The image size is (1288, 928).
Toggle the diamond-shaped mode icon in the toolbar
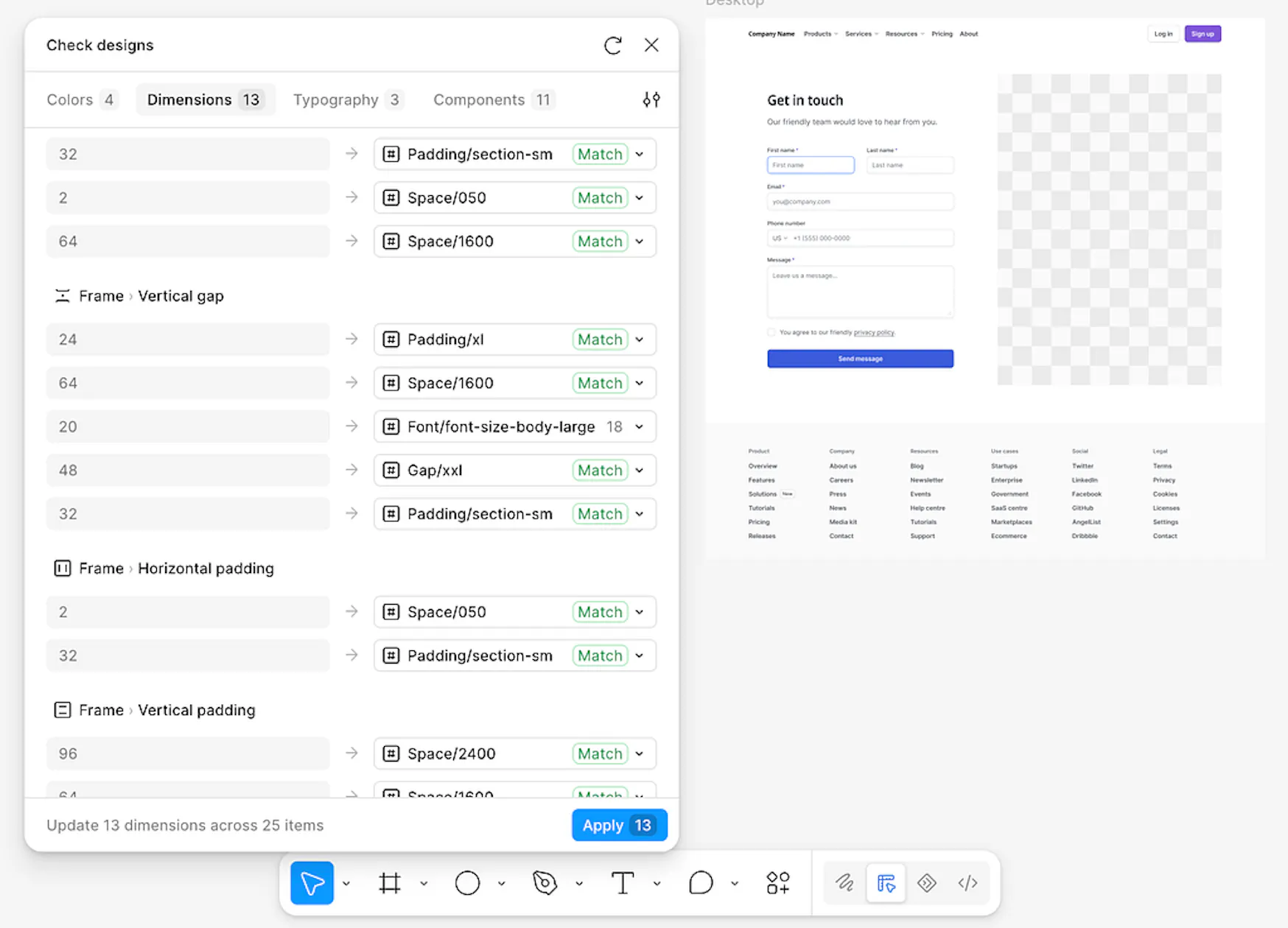(x=927, y=883)
